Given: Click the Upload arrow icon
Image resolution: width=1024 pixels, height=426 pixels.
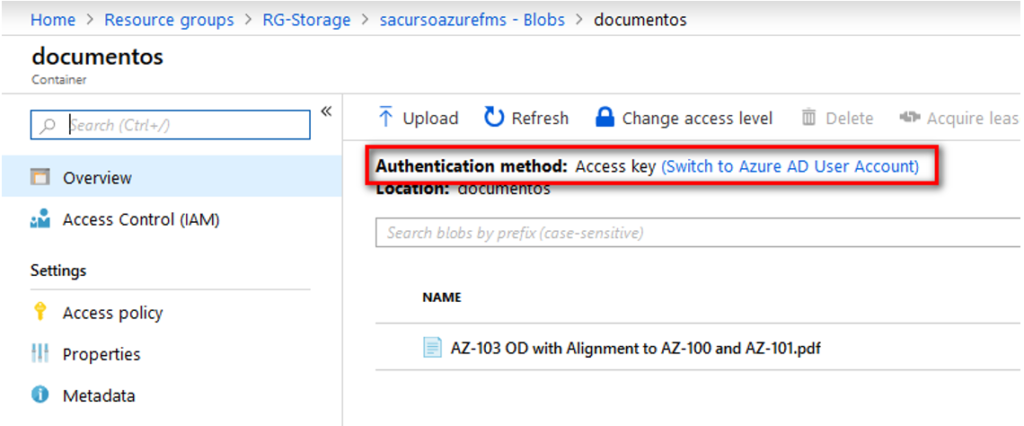Looking at the screenshot, I should click(x=386, y=118).
